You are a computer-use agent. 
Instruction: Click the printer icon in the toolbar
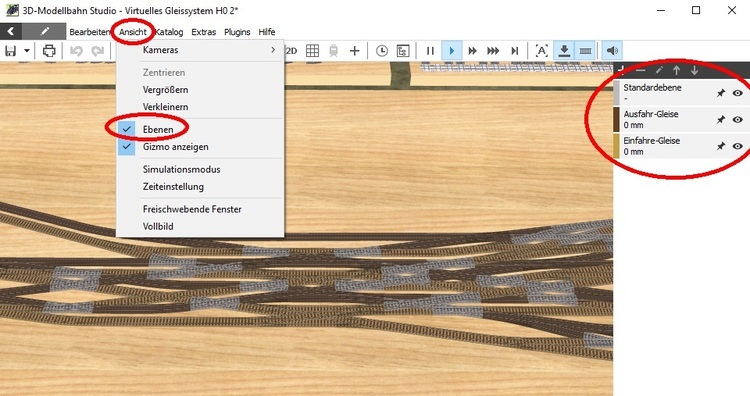[49, 51]
